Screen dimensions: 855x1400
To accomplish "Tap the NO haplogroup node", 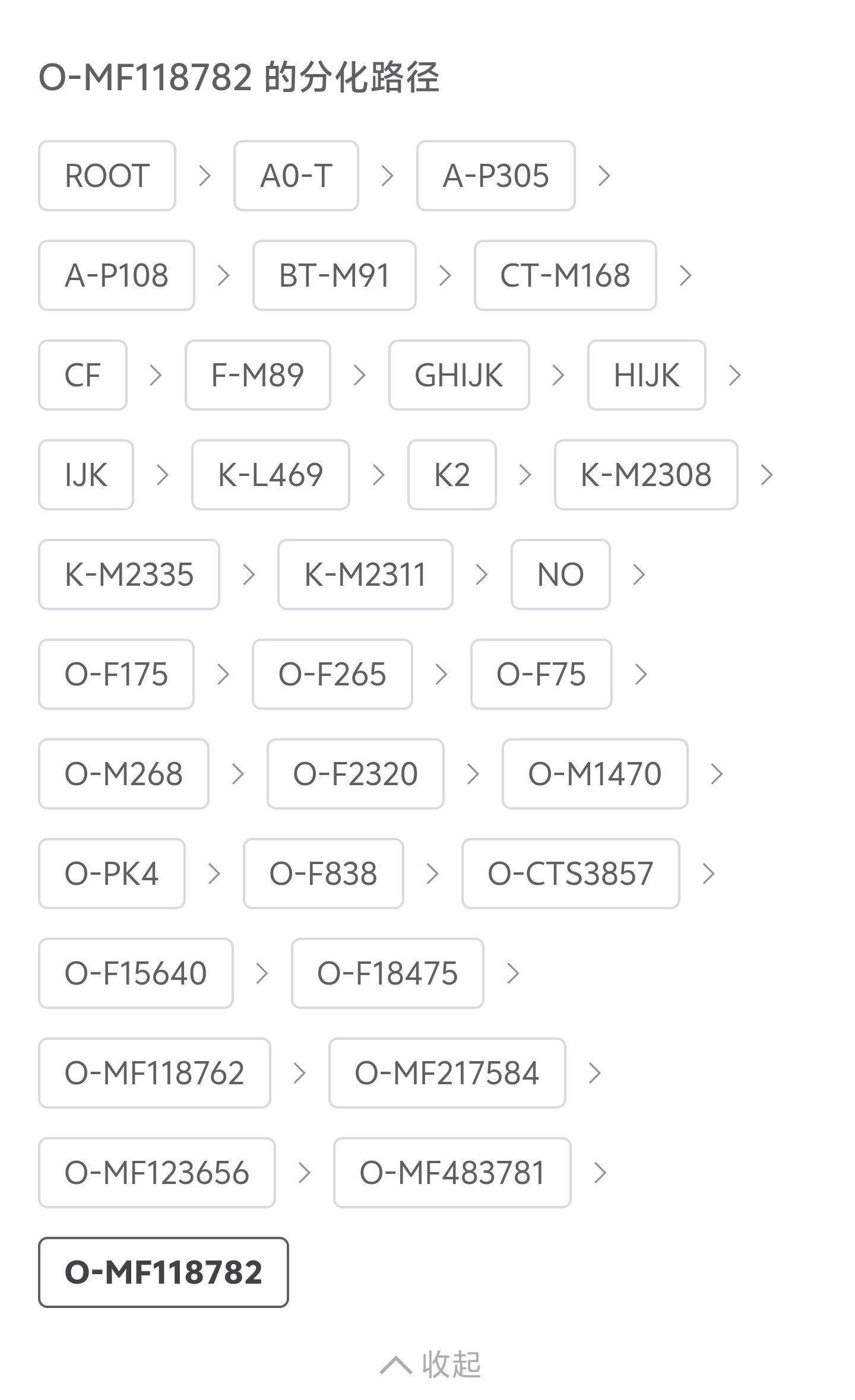I will [x=560, y=574].
